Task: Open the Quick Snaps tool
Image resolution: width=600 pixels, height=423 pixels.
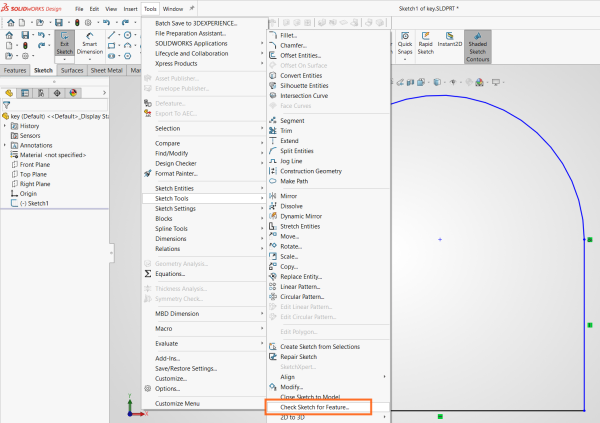Action: (405, 44)
